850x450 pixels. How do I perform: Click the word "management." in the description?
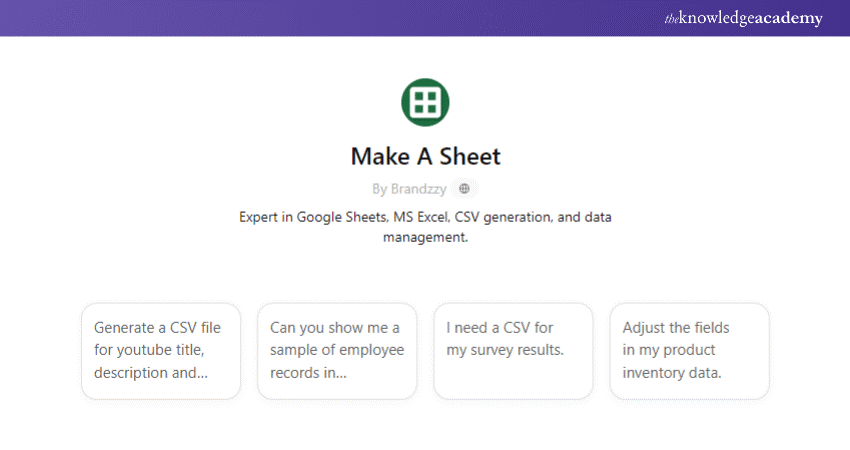(x=425, y=238)
